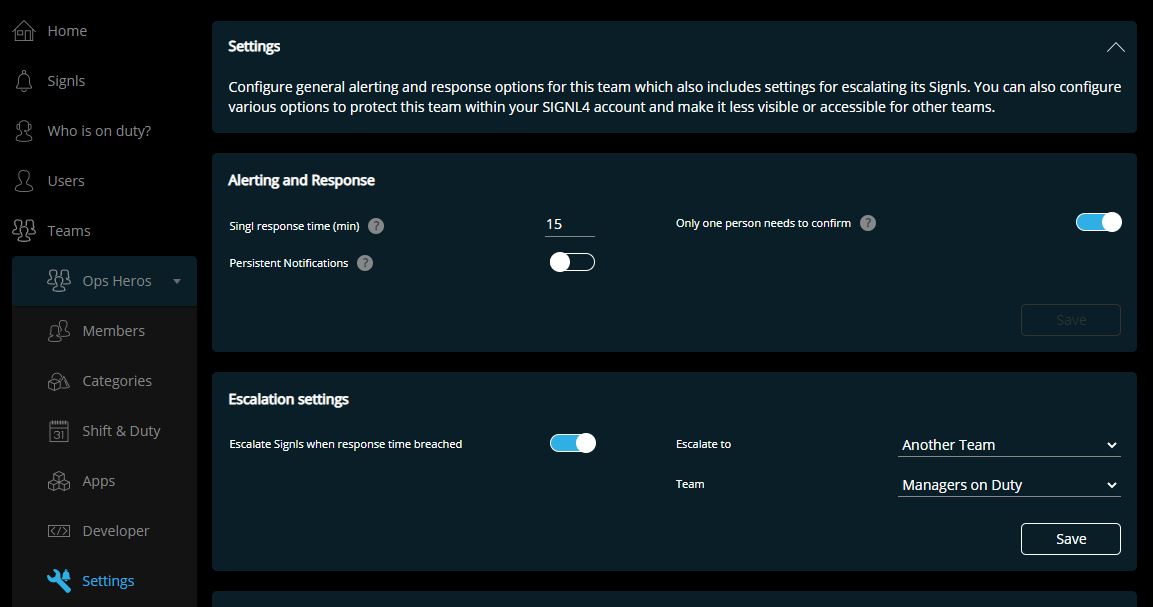This screenshot has width=1153, height=607.
Task: Open the Escalate to dropdown
Action: pos(1009,445)
